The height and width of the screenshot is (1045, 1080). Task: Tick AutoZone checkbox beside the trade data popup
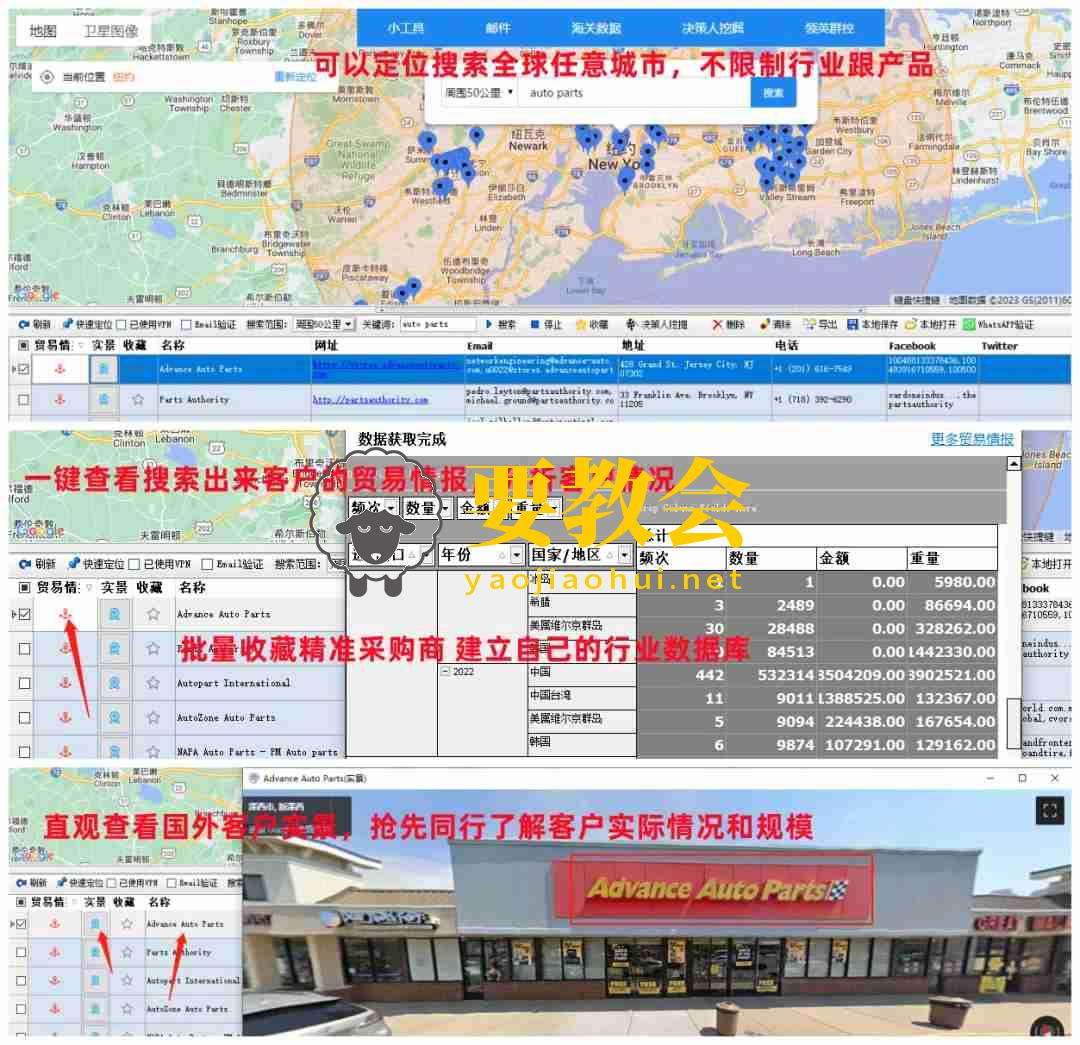point(24,717)
